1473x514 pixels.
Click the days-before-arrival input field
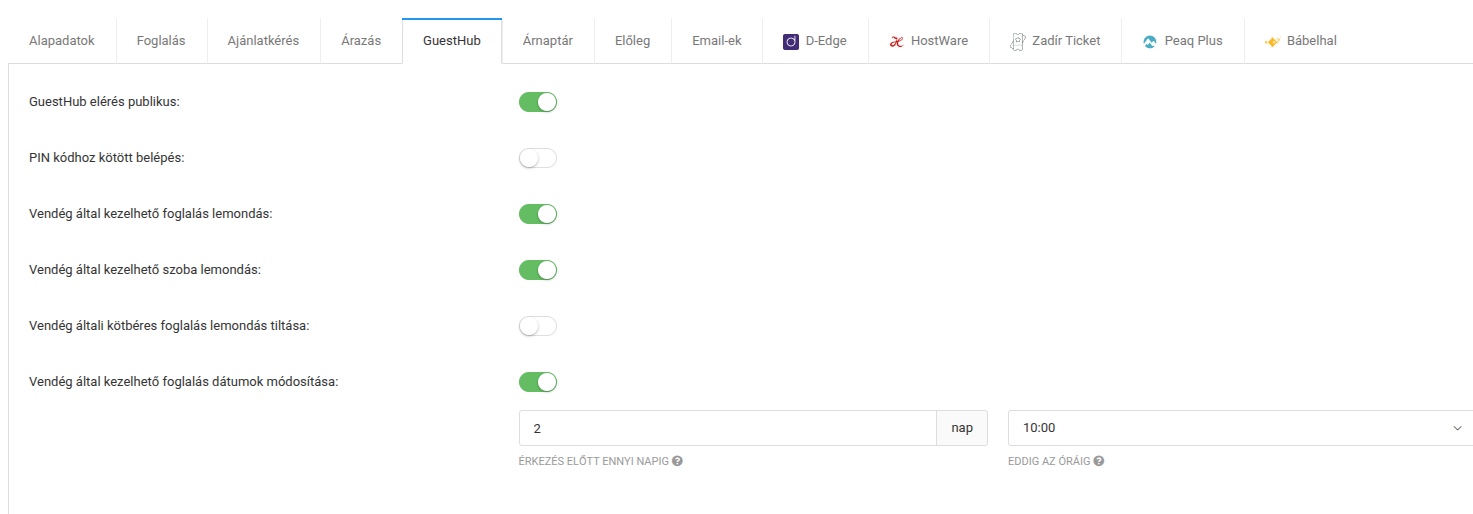point(727,428)
